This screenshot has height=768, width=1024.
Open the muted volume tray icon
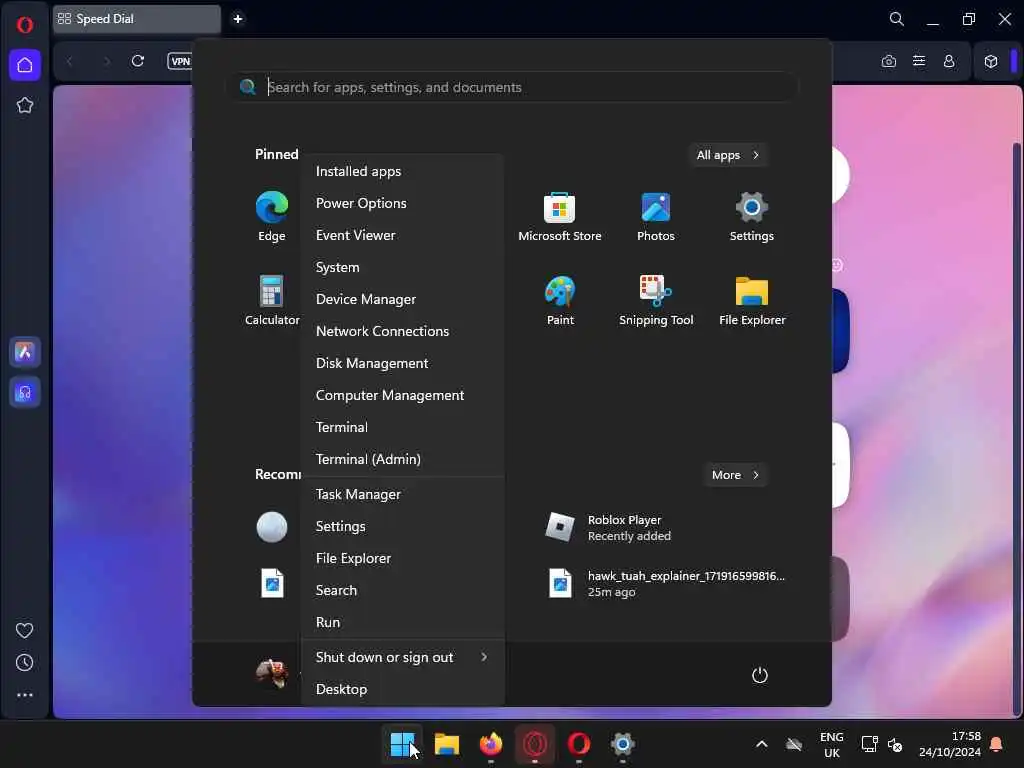tap(895, 744)
